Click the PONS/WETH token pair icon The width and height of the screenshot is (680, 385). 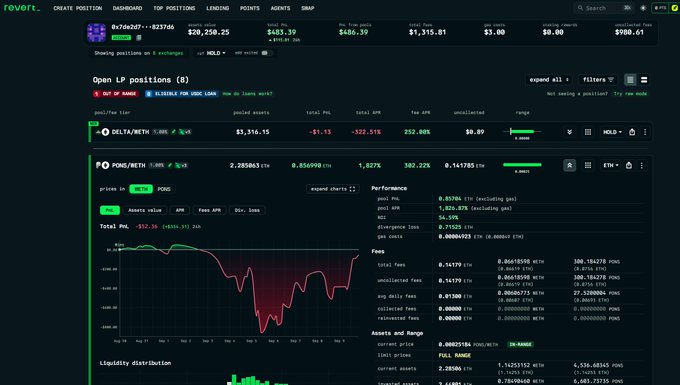pyautogui.click(x=102, y=165)
